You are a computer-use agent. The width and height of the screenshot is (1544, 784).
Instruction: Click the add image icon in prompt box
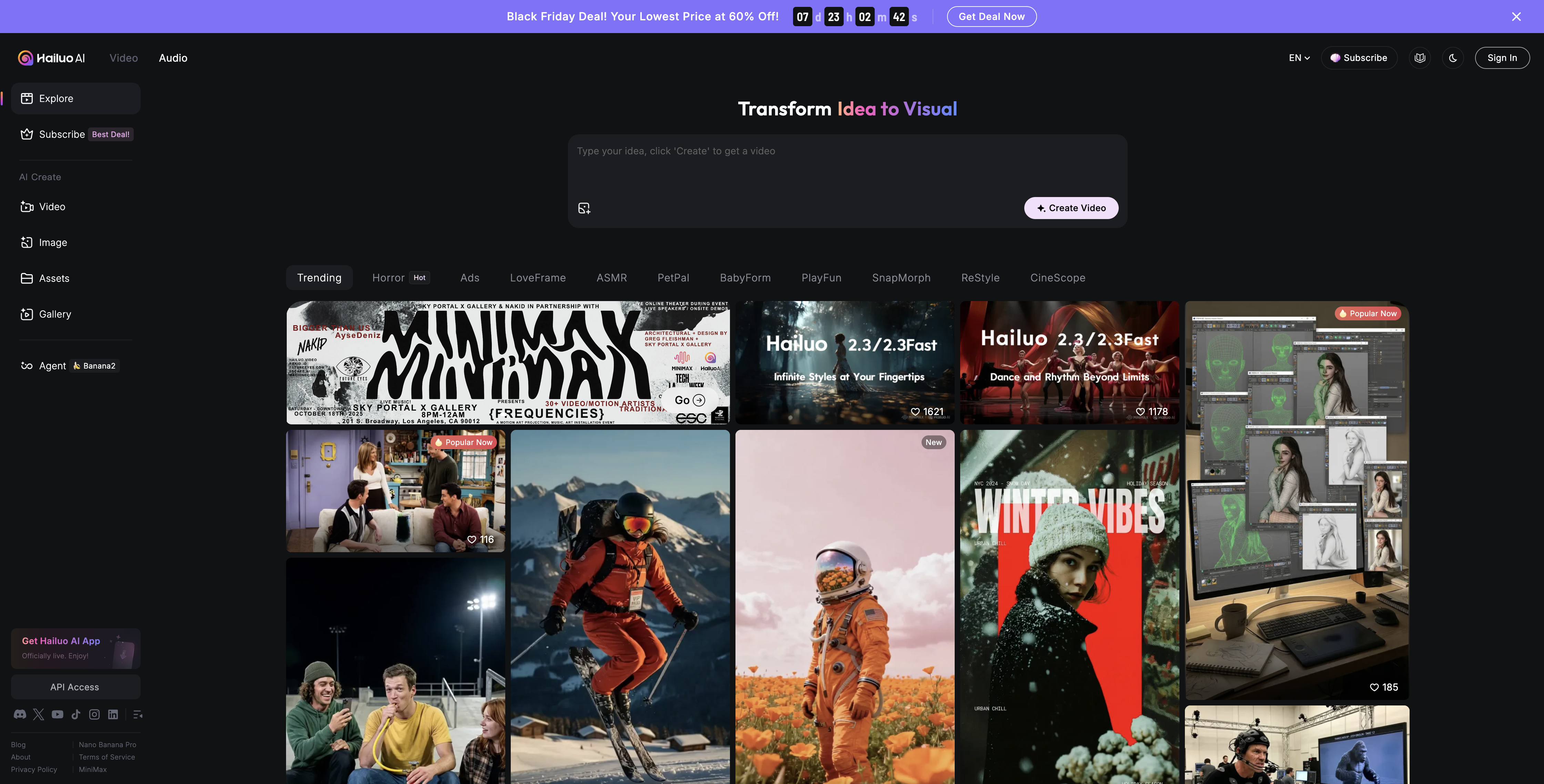point(584,208)
